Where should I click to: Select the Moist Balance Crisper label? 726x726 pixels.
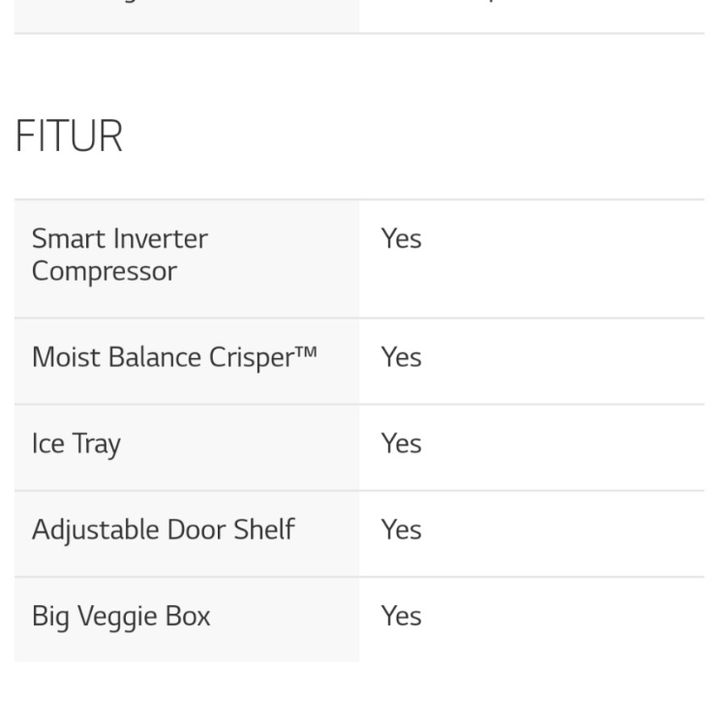click(x=175, y=358)
